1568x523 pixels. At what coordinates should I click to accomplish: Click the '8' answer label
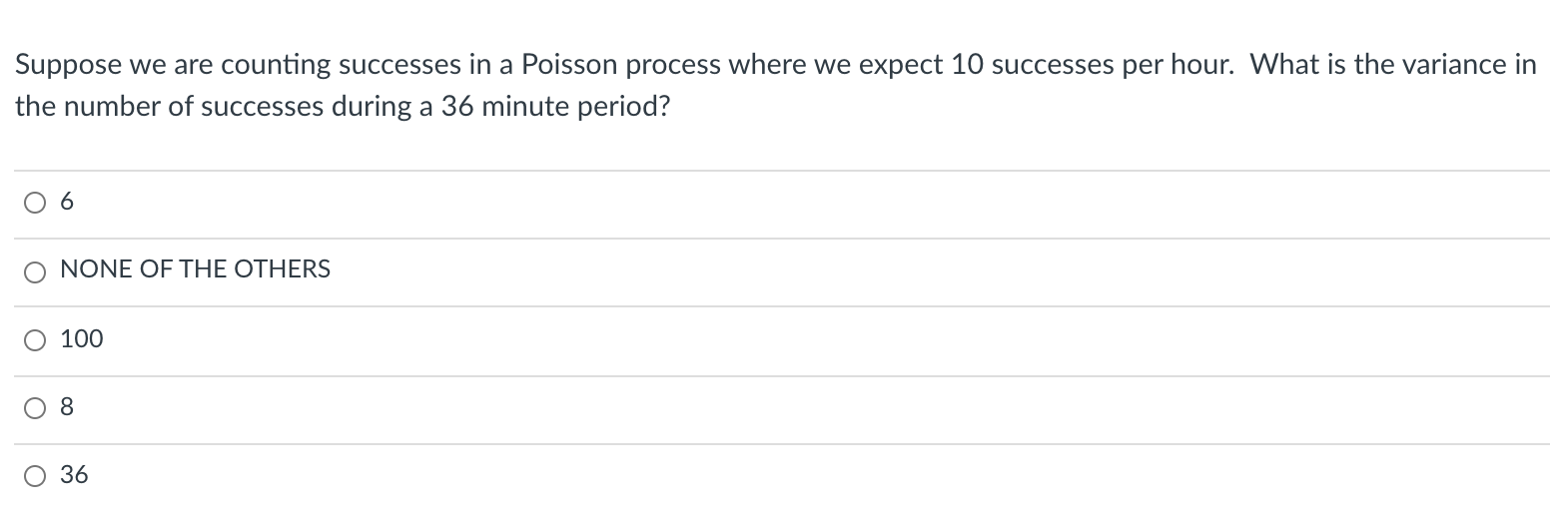[67, 407]
